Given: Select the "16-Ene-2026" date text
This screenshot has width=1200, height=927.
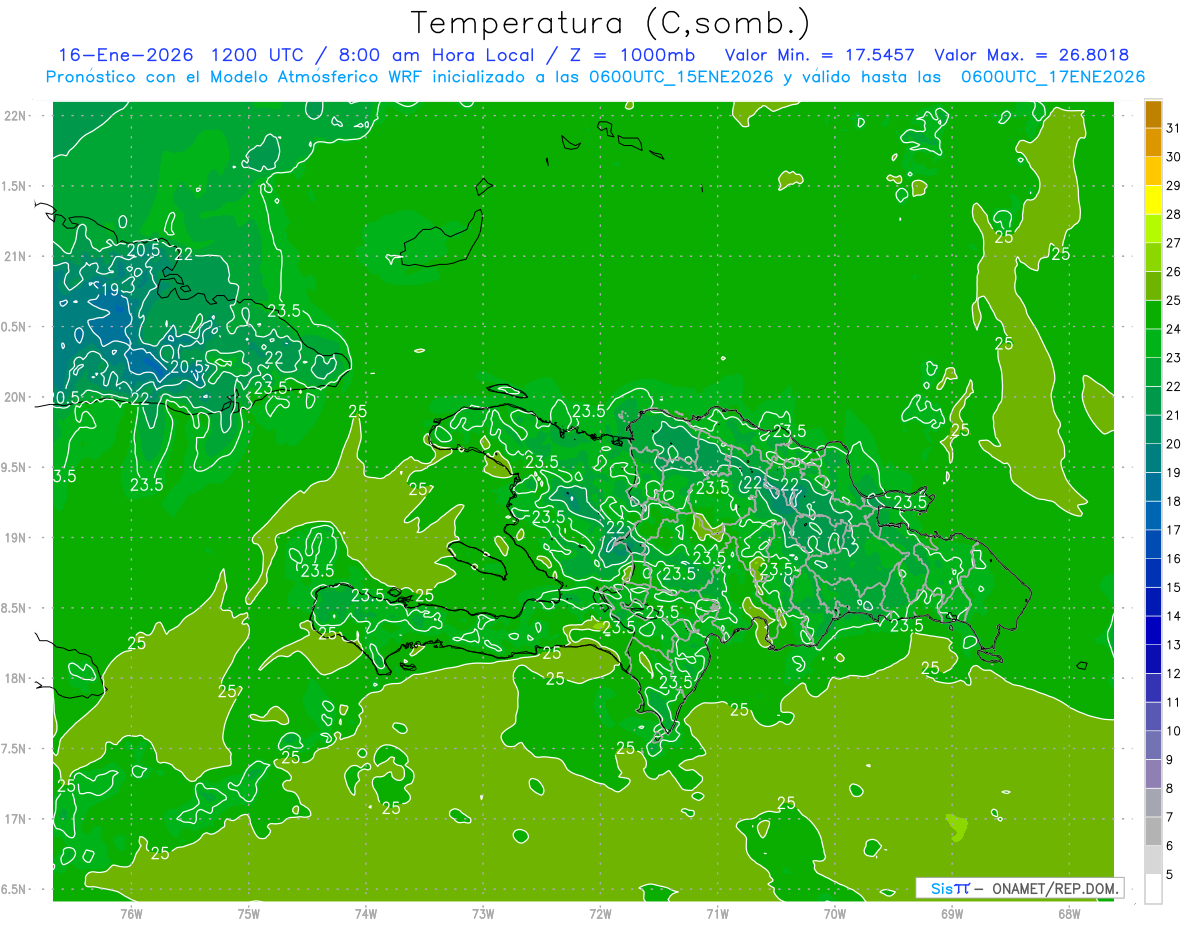Looking at the screenshot, I should click(125, 55).
